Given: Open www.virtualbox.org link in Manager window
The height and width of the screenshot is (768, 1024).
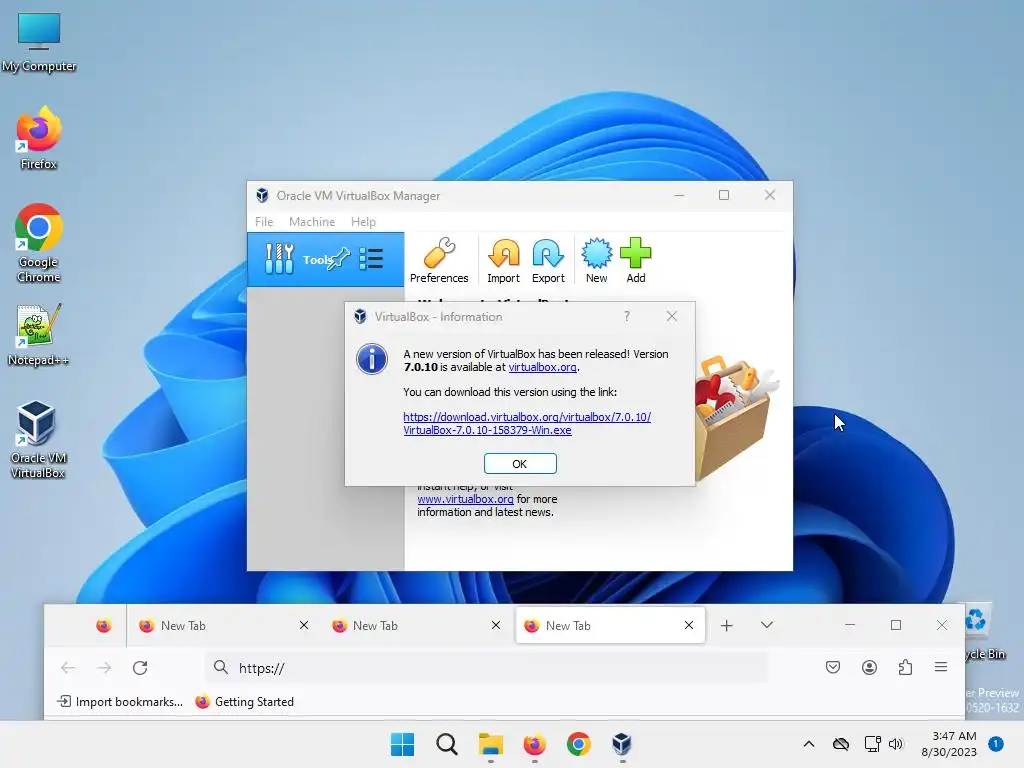Looking at the screenshot, I should 465,499.
